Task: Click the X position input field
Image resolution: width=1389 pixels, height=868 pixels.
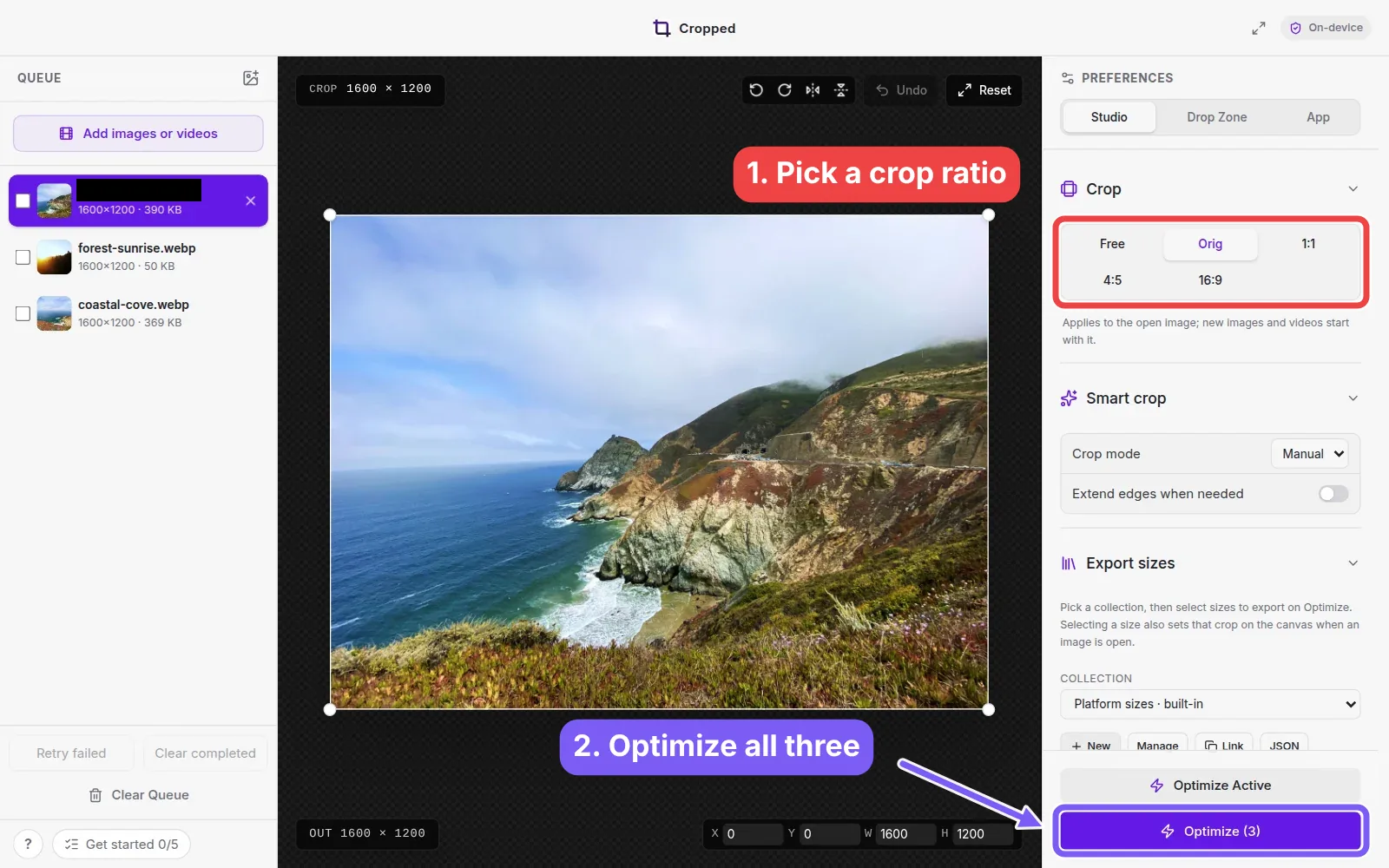Action: click(753, 834)
